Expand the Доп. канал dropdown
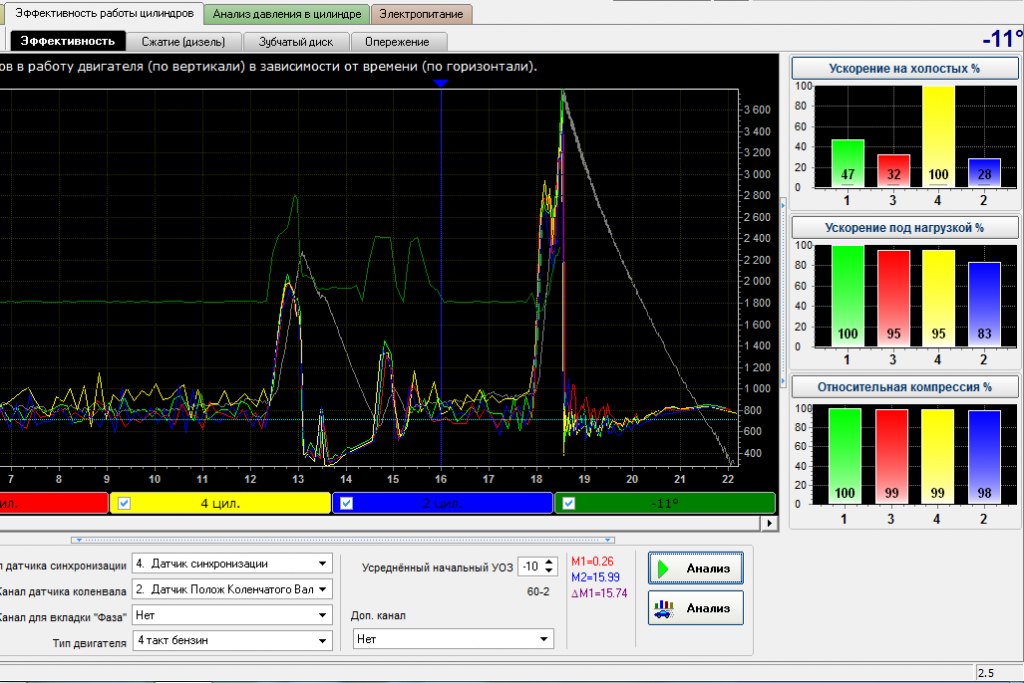 click(x=453, y=639)
